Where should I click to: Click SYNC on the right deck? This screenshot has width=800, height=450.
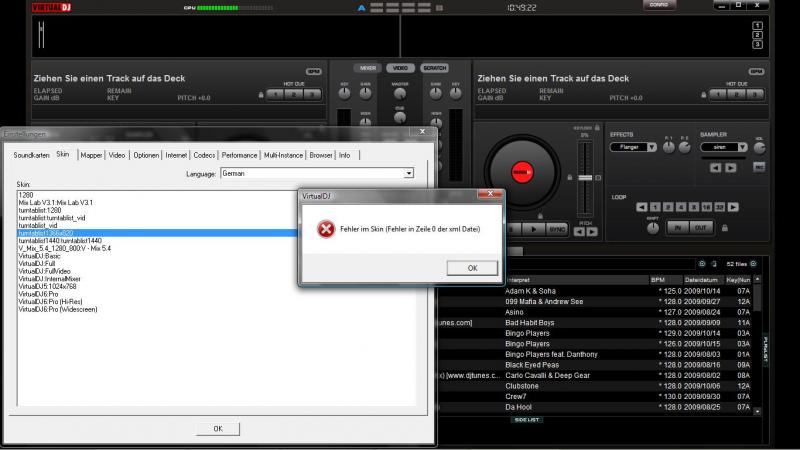(x=557, y=230)
